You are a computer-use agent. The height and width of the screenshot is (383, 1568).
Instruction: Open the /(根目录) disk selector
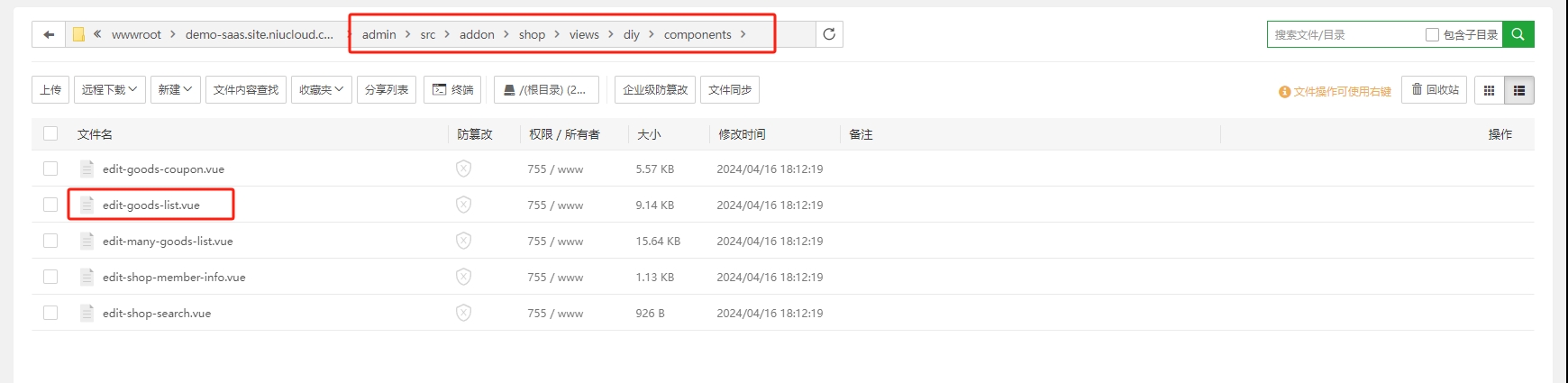(546, 90)
